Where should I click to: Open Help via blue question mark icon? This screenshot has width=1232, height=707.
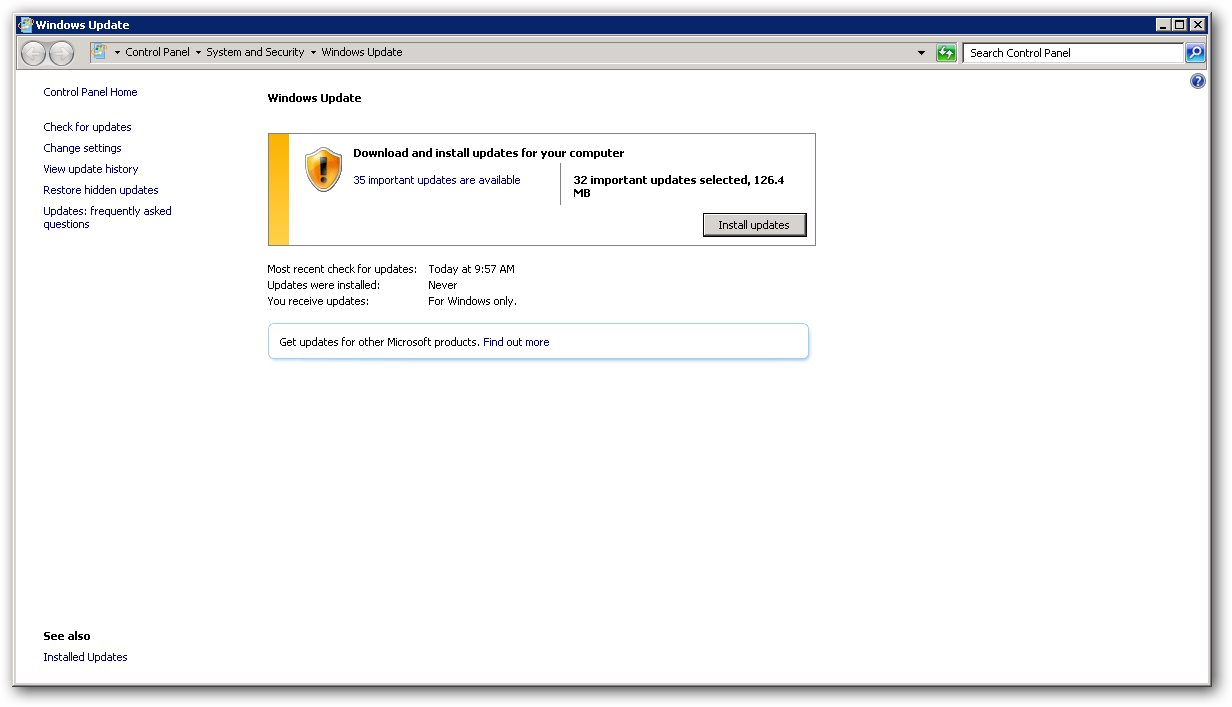(x=1198, y=82)
